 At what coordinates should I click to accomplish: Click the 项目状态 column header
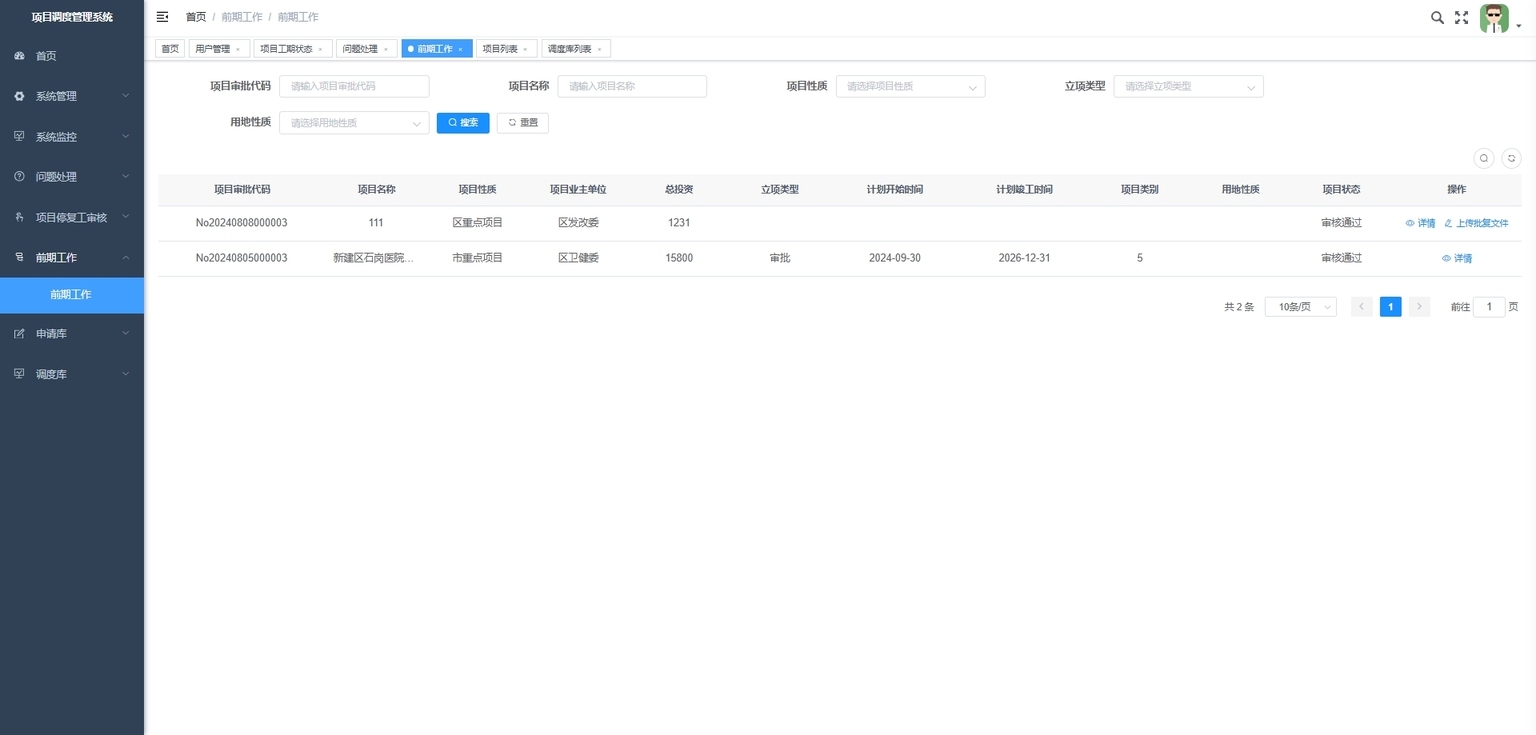point(1341,189)
